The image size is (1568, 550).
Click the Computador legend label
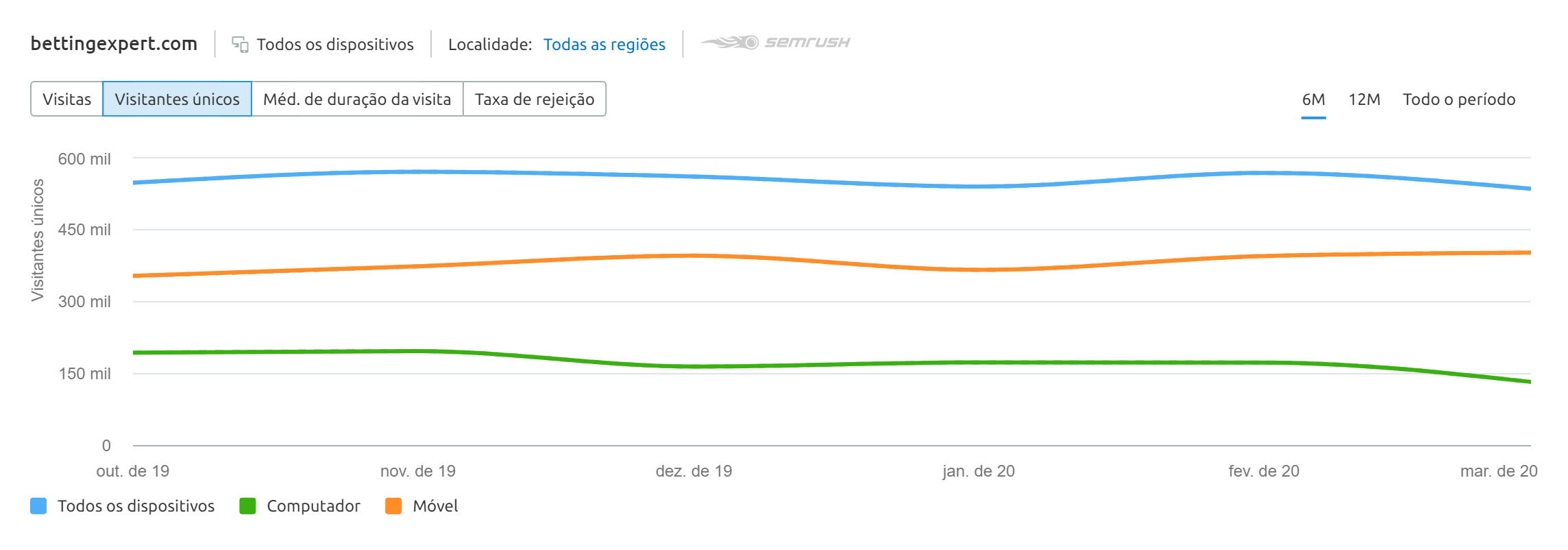[313, 506]
